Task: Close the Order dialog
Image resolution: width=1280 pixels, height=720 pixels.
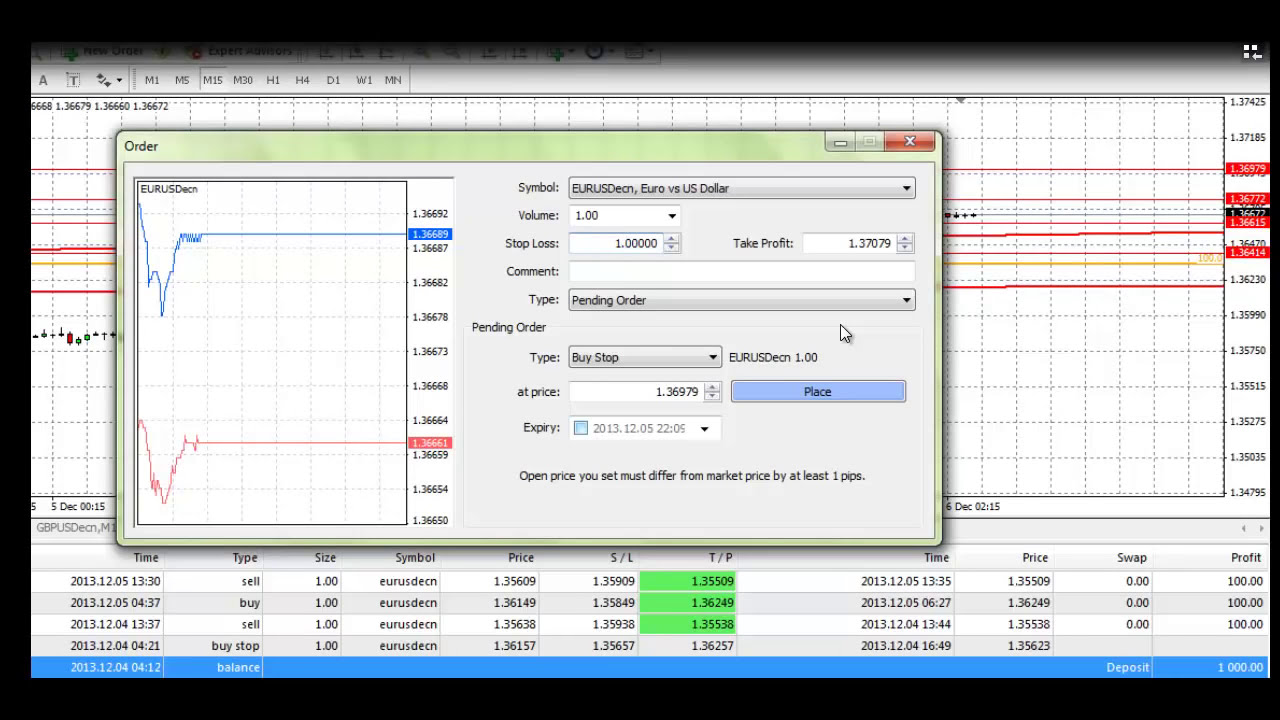Action: click(x=909, y=142)
